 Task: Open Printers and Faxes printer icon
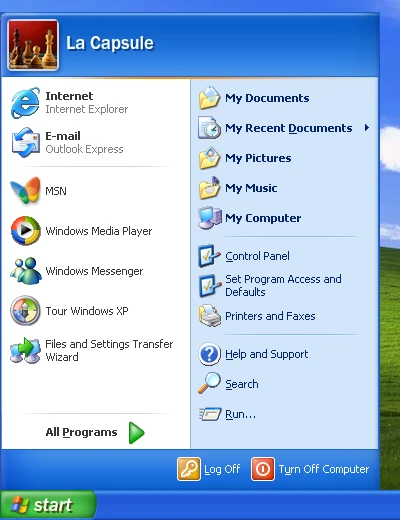pyautogui.click(x=210, y=316)
